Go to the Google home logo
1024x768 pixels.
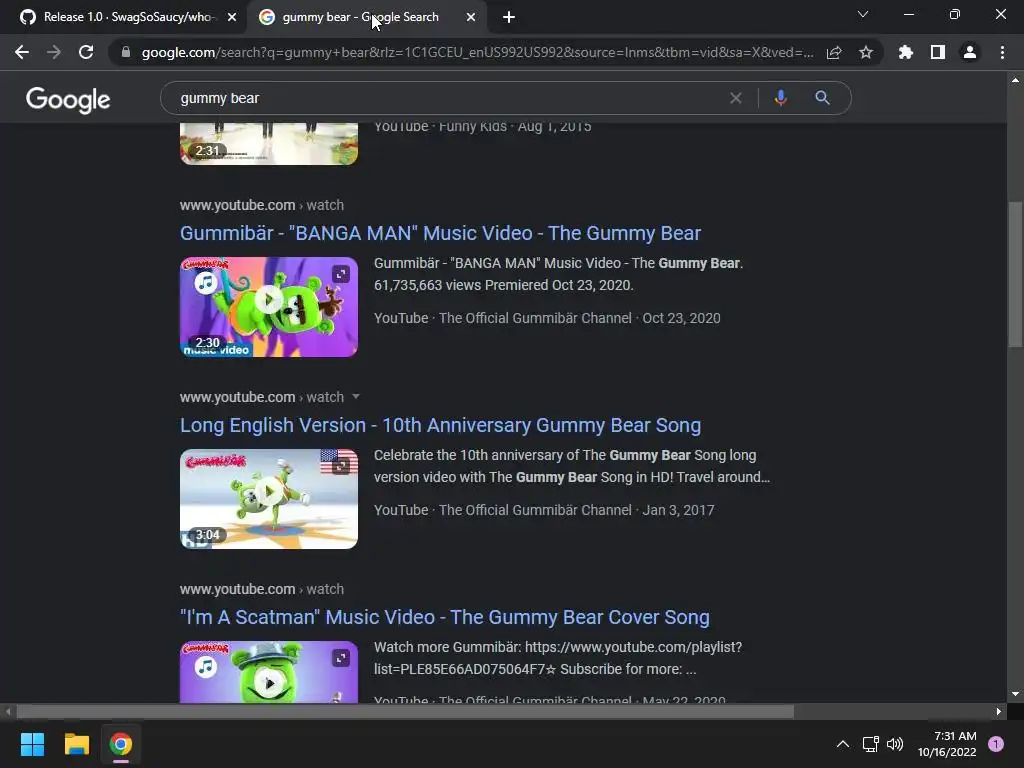coord(68,99)
